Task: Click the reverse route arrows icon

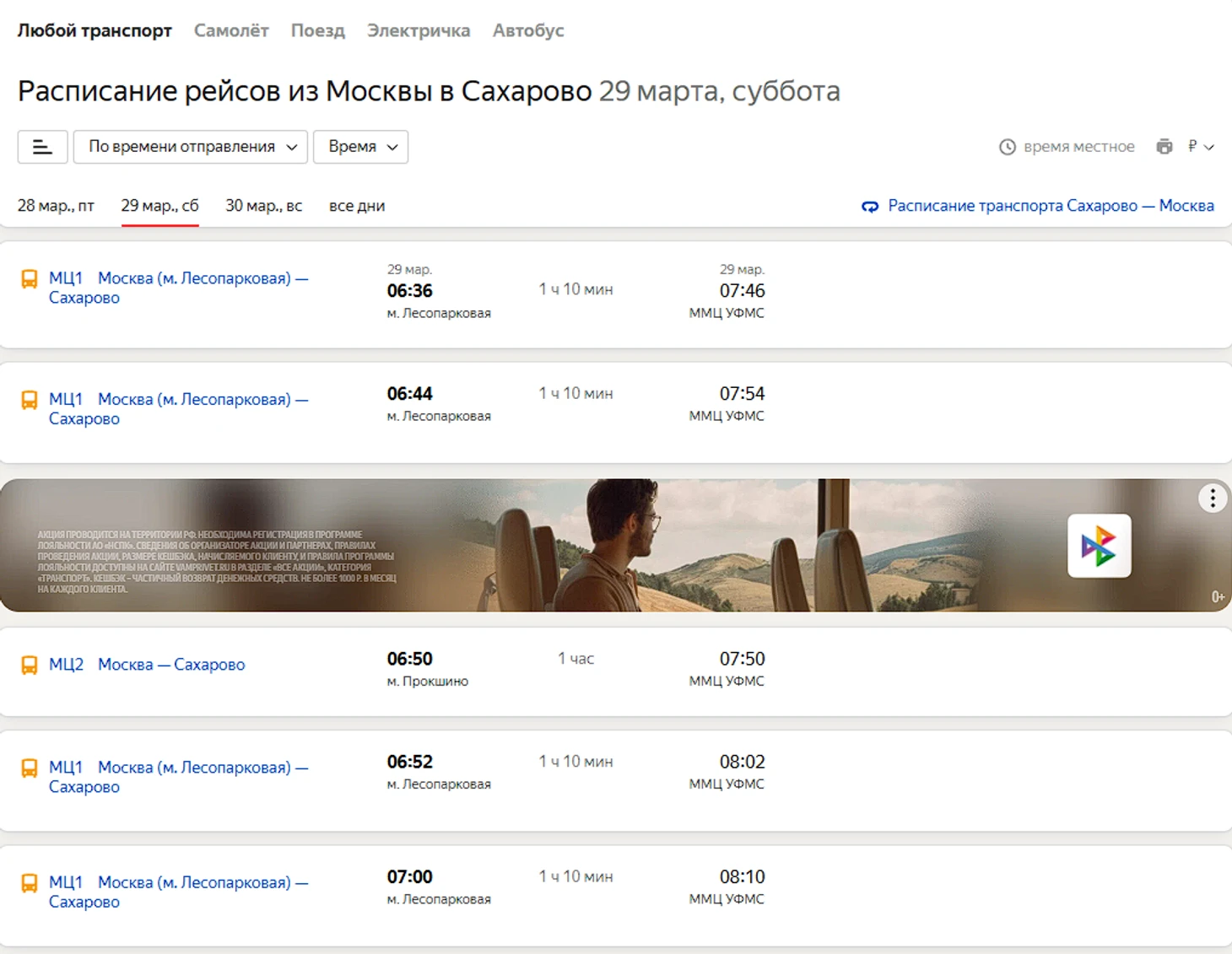Action: [870, 207]
